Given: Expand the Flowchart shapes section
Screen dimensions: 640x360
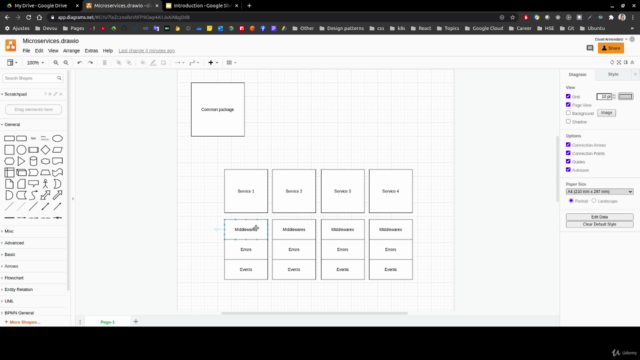Looking at the screenshot, I should click(14, 278).
